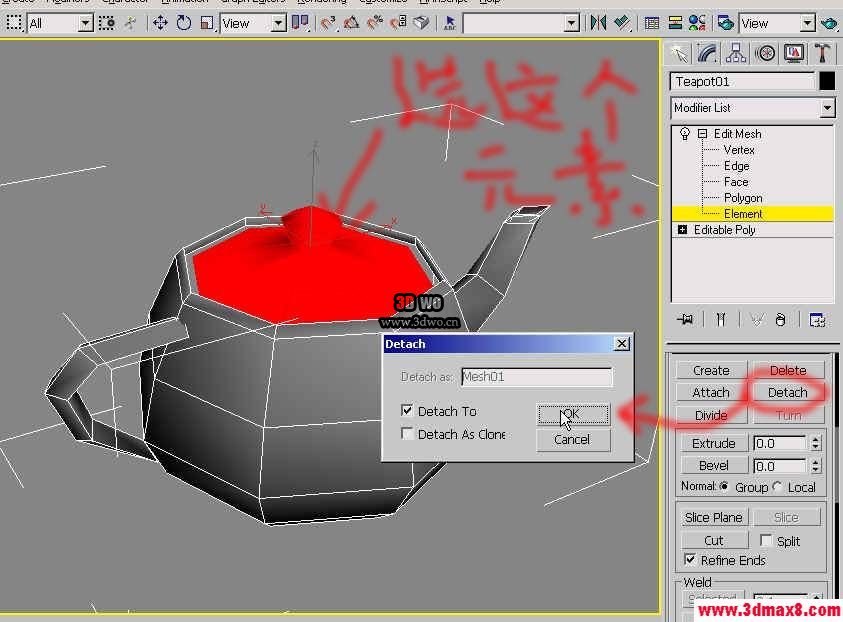Open the reference coordinate system View dropdown

click(278, 24)
